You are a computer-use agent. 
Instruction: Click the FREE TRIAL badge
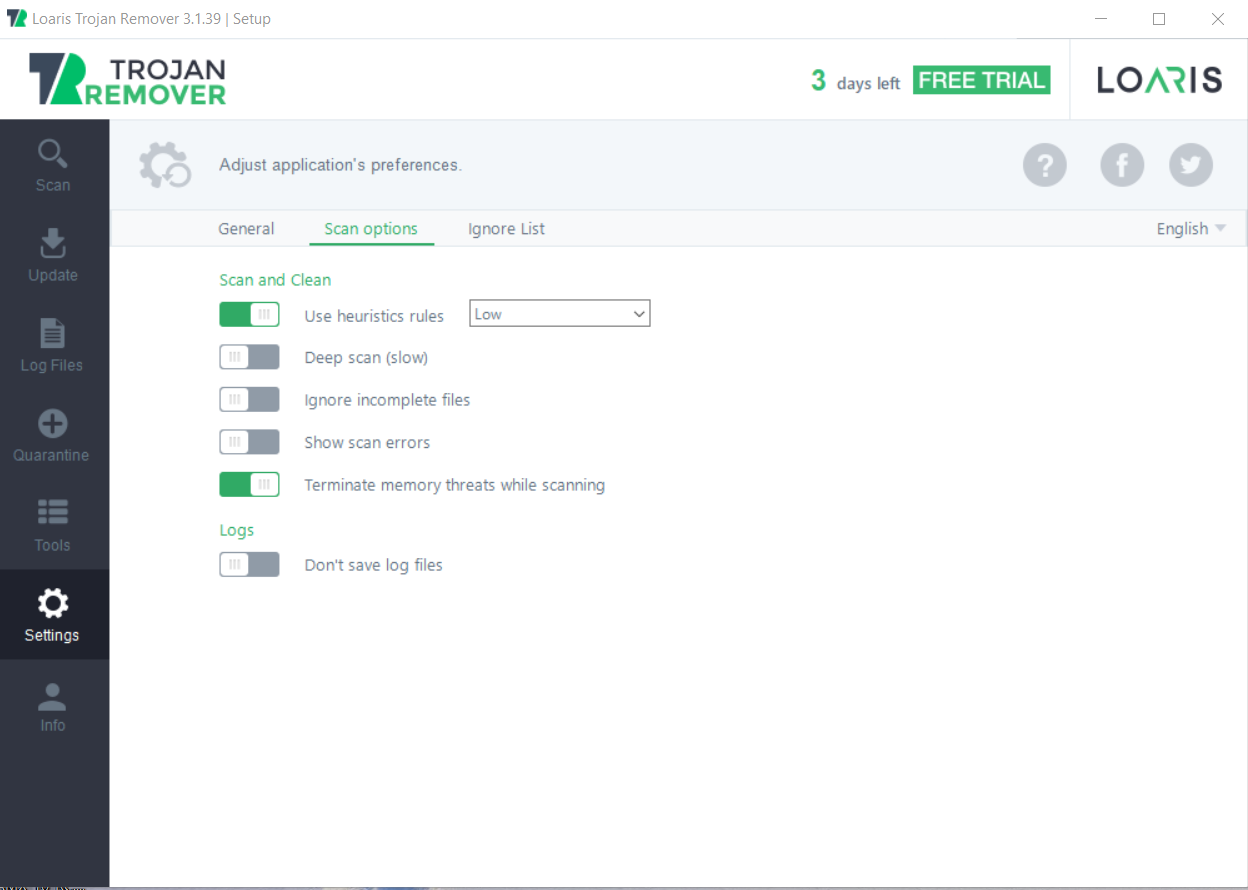pos(981,81)
